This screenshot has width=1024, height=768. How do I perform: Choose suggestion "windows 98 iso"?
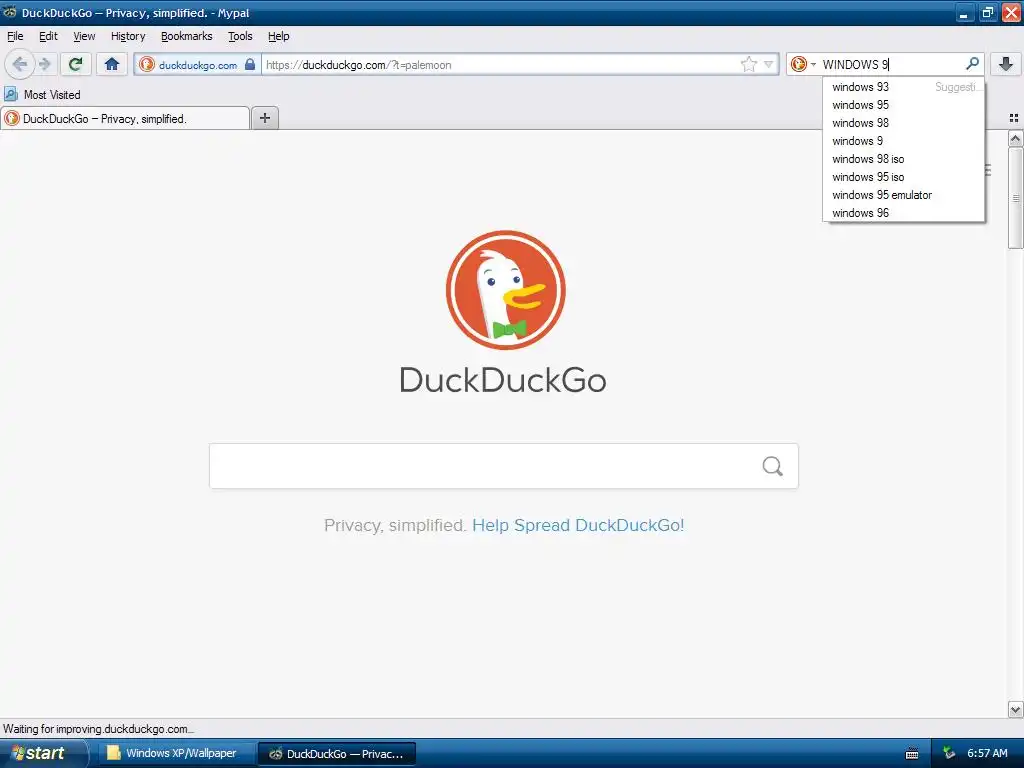tap(904, 159)
